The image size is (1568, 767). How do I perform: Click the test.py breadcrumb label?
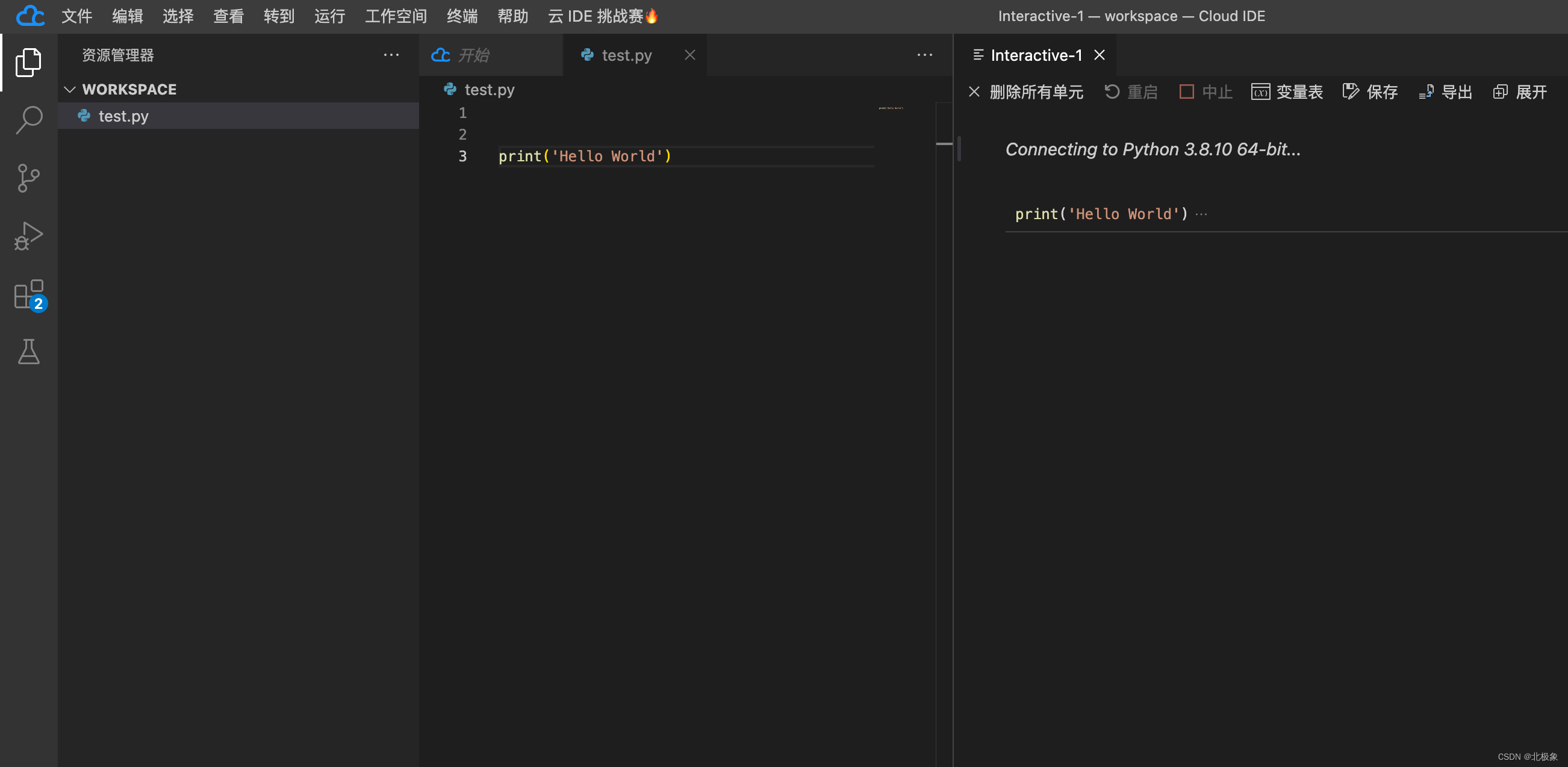490,90
